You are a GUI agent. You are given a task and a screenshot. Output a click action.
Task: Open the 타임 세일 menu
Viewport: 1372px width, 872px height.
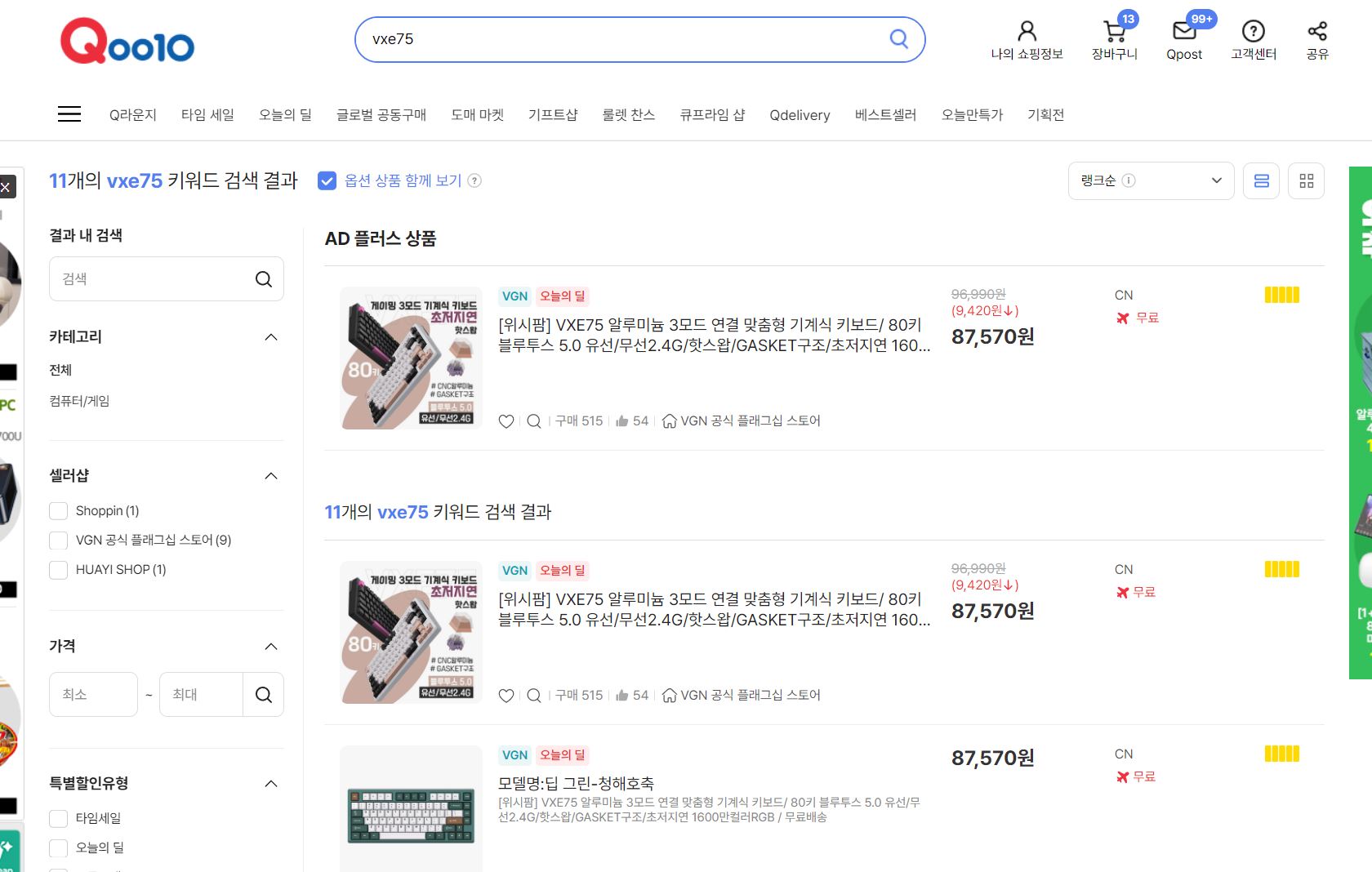[207, 115]
